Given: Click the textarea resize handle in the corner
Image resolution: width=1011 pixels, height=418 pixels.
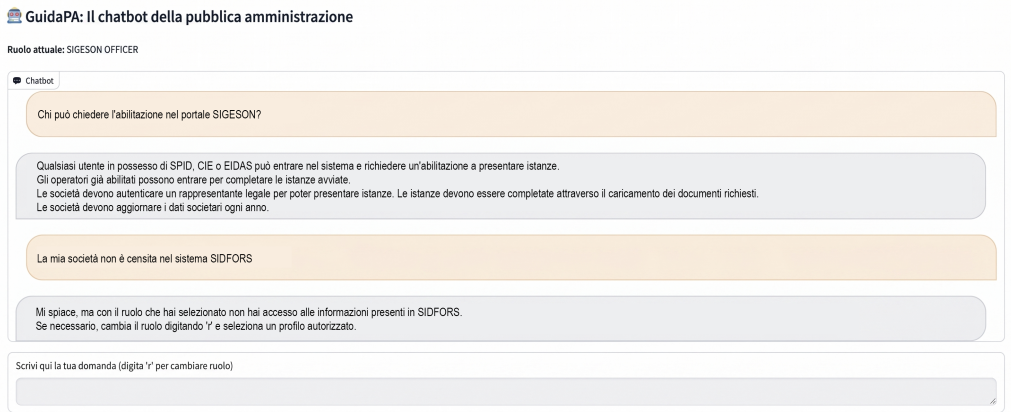Looking at the screenshot, I should tap(991, 401).
